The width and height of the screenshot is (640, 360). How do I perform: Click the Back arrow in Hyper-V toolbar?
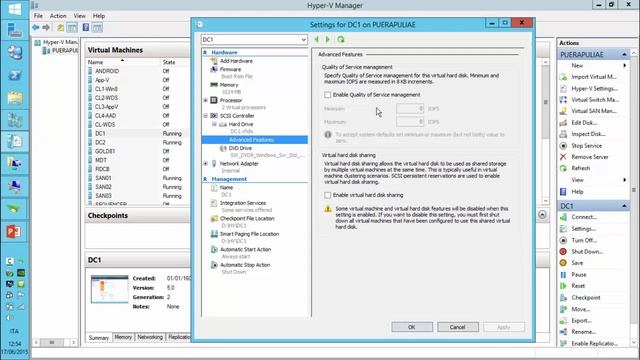(36, 27)
